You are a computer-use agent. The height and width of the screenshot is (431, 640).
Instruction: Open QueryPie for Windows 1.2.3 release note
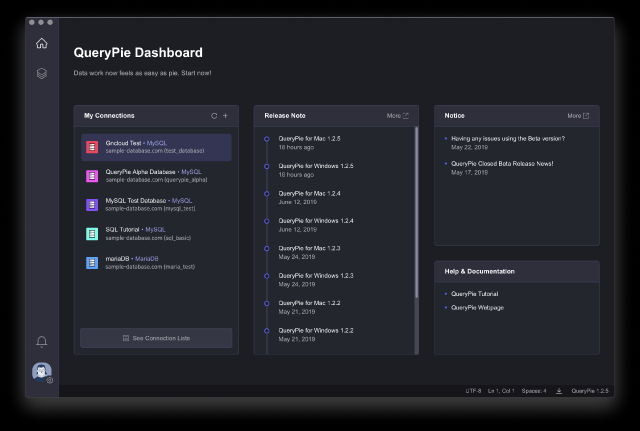click(x=316, y=275)
